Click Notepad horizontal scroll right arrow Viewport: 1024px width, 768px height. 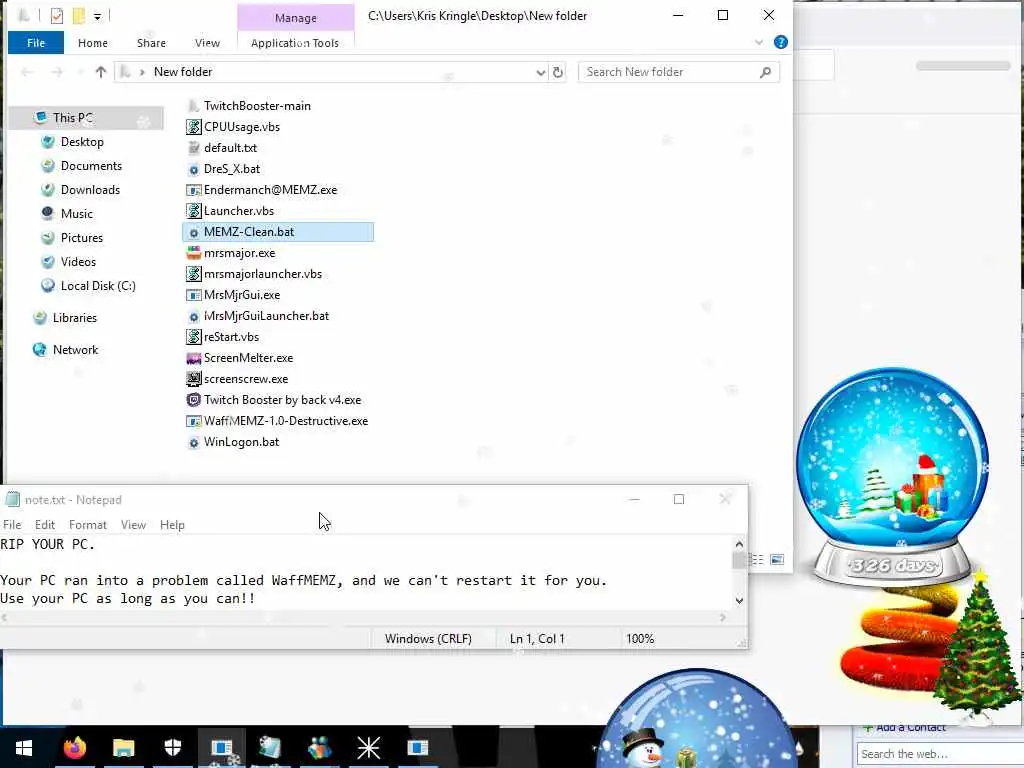point(722,617)
